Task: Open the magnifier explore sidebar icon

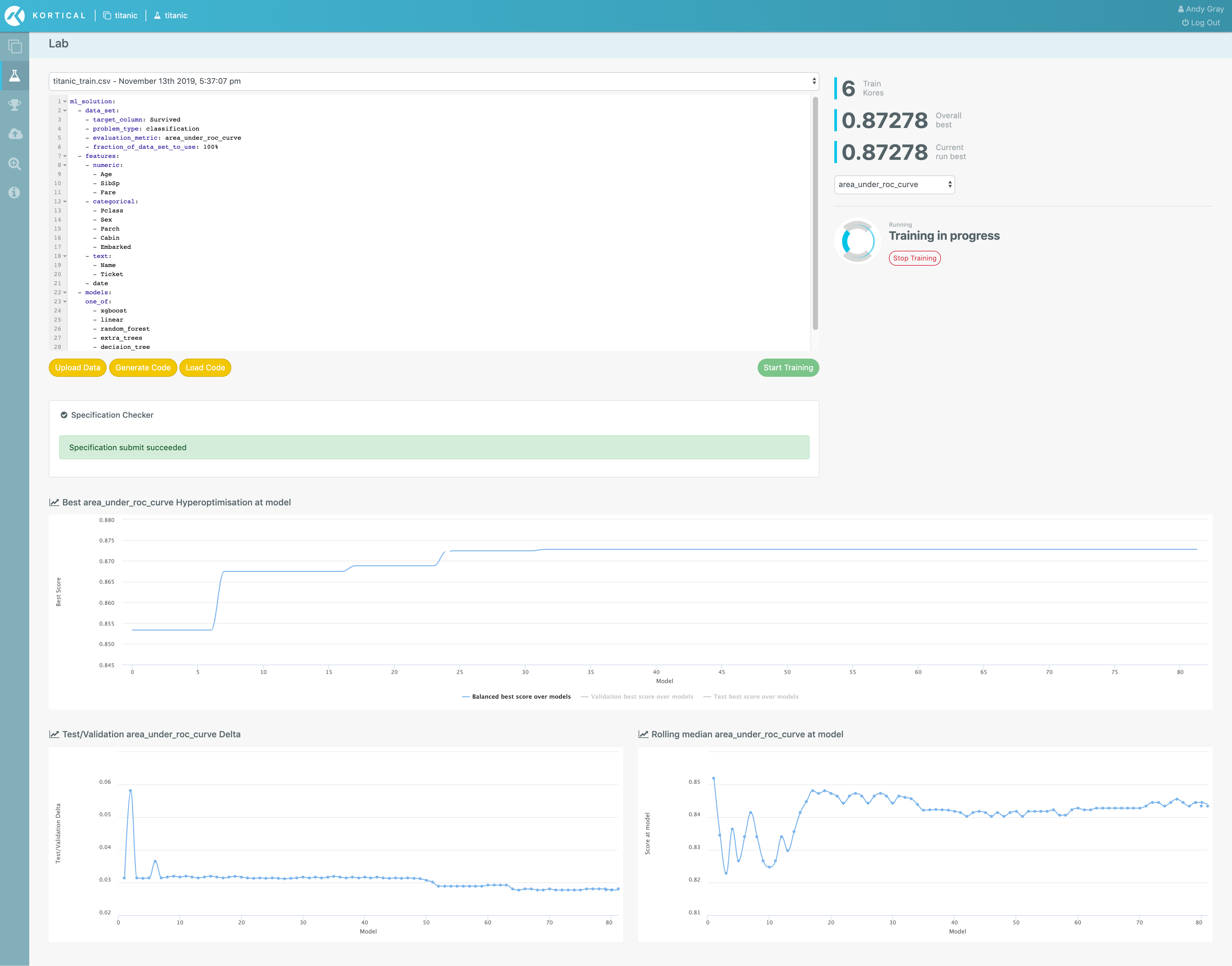Action: click(15, 164)
